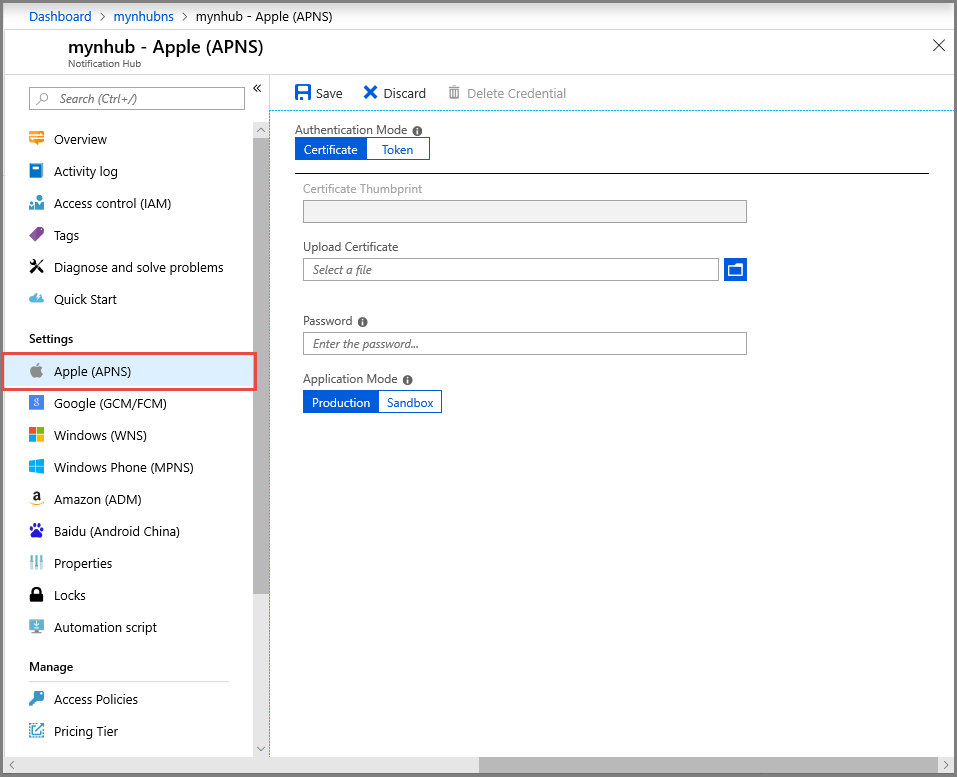The width and height of the screenshot is (957, 777).
Task: Select the Apple (APNS) settings icon
Action: pos(36,371)
